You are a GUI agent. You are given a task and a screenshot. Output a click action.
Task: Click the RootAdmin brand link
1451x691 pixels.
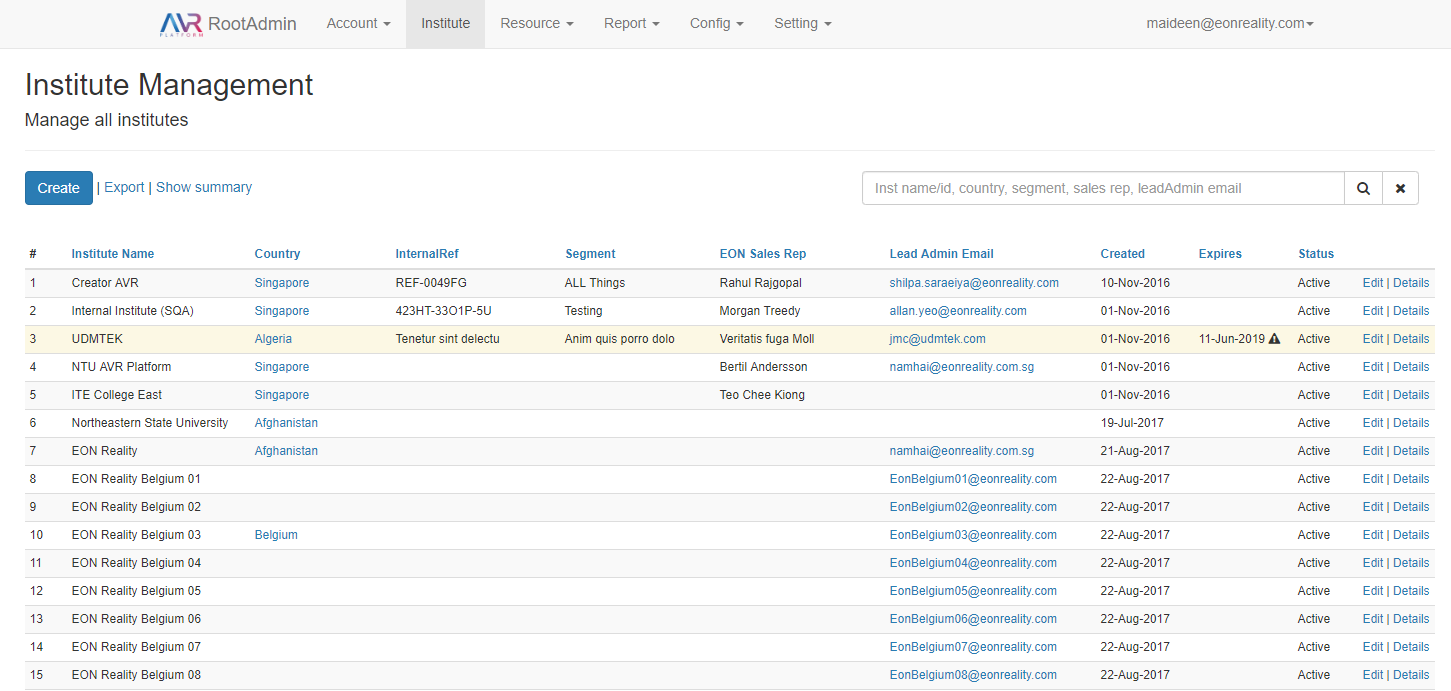[252, 24]
